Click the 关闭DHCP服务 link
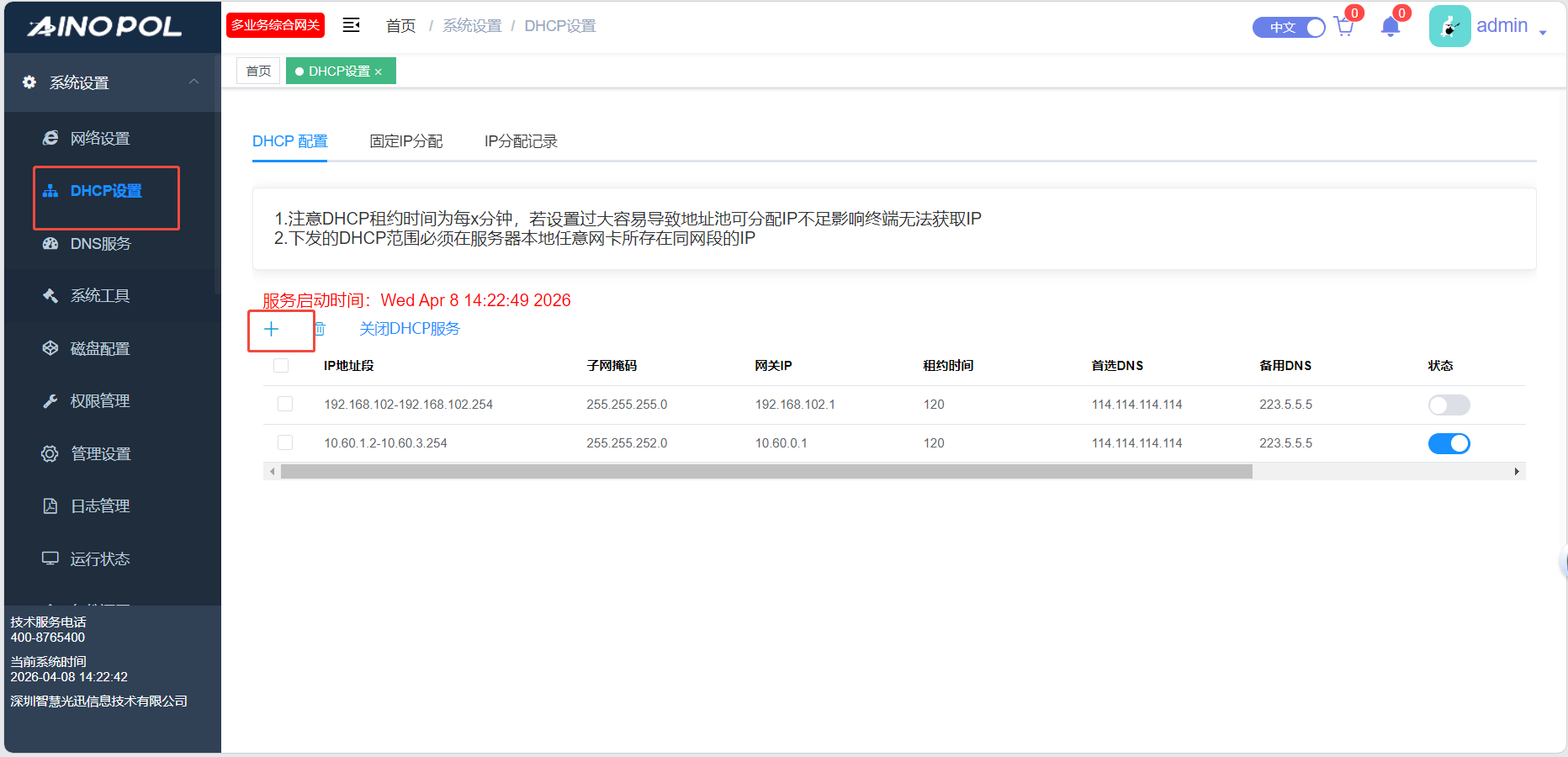 (x=410, y=329)
